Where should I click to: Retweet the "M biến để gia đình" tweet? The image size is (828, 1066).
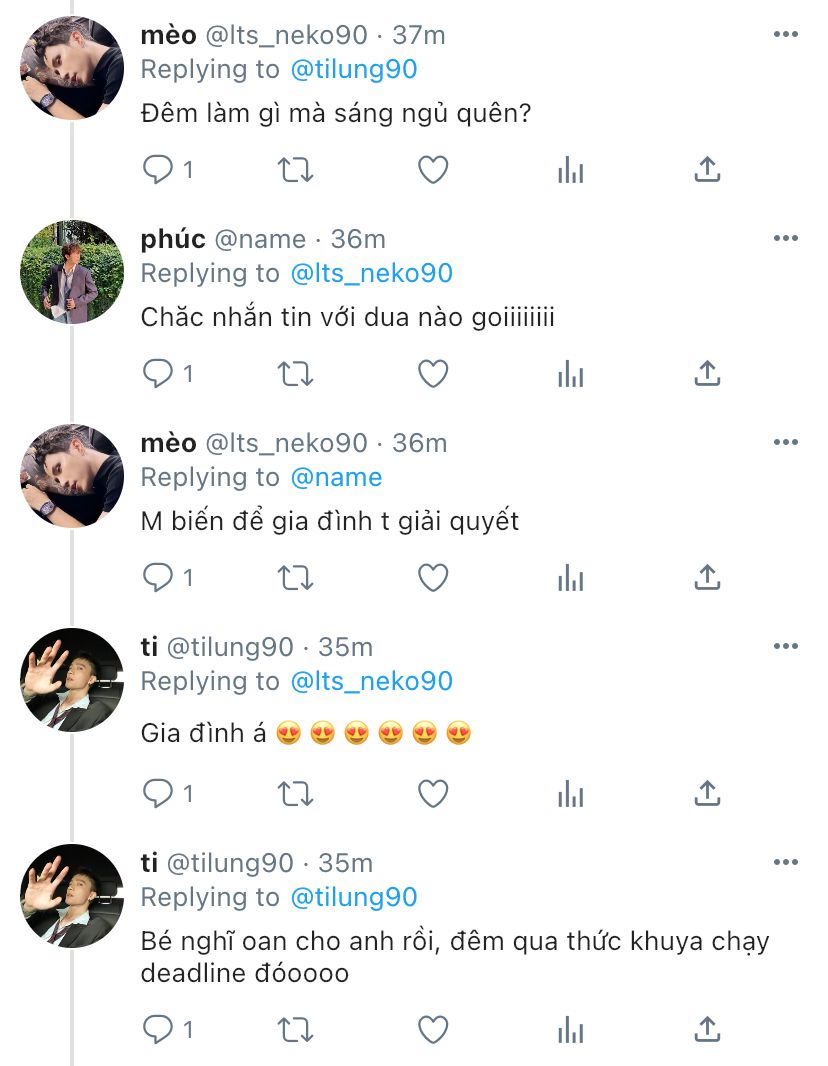(295, 578)
